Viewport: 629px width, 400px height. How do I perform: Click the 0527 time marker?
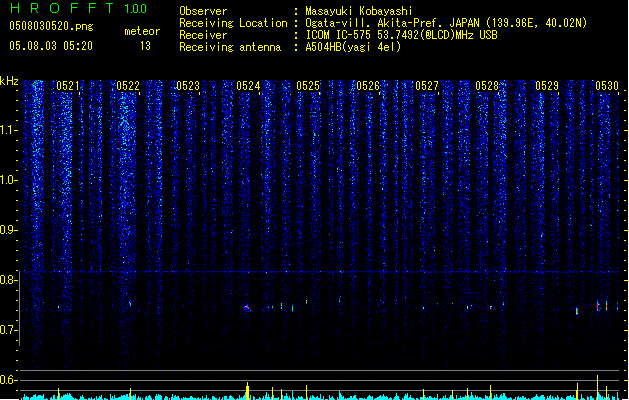click(427, 86)
